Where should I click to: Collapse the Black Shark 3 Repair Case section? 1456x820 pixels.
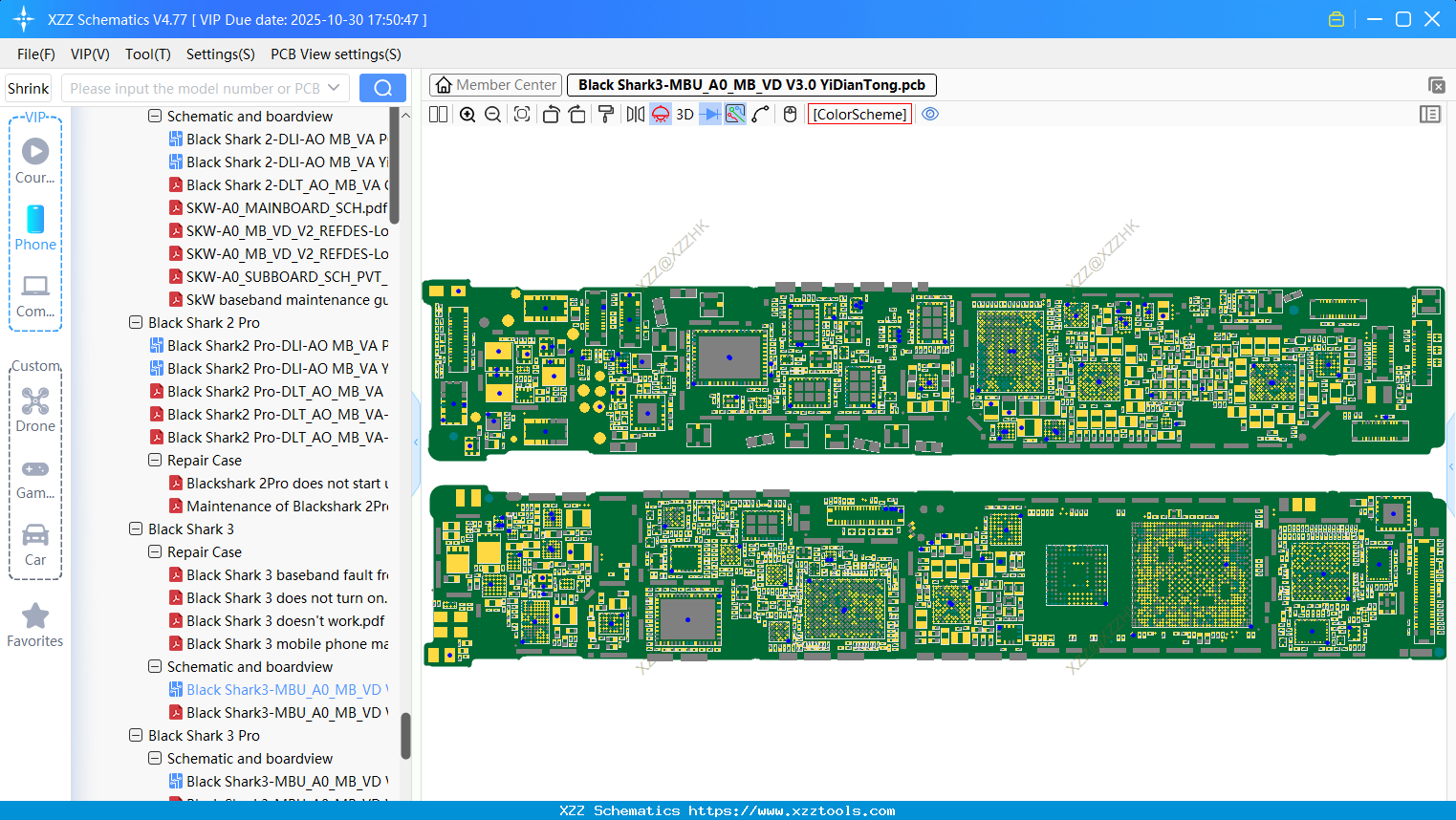tap(155, 551)
